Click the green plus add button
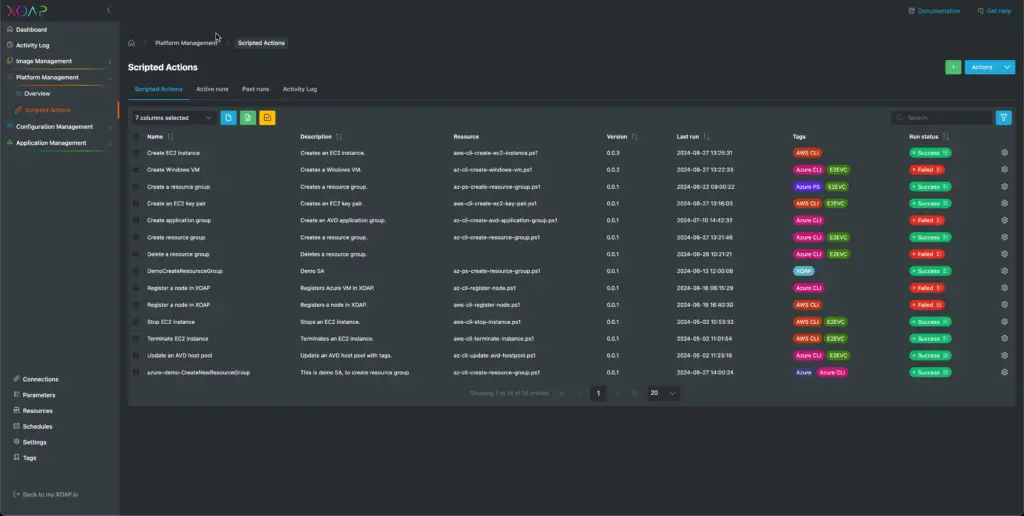Image resolution: width=1024 pixels, height=516 pixels. 953,67
